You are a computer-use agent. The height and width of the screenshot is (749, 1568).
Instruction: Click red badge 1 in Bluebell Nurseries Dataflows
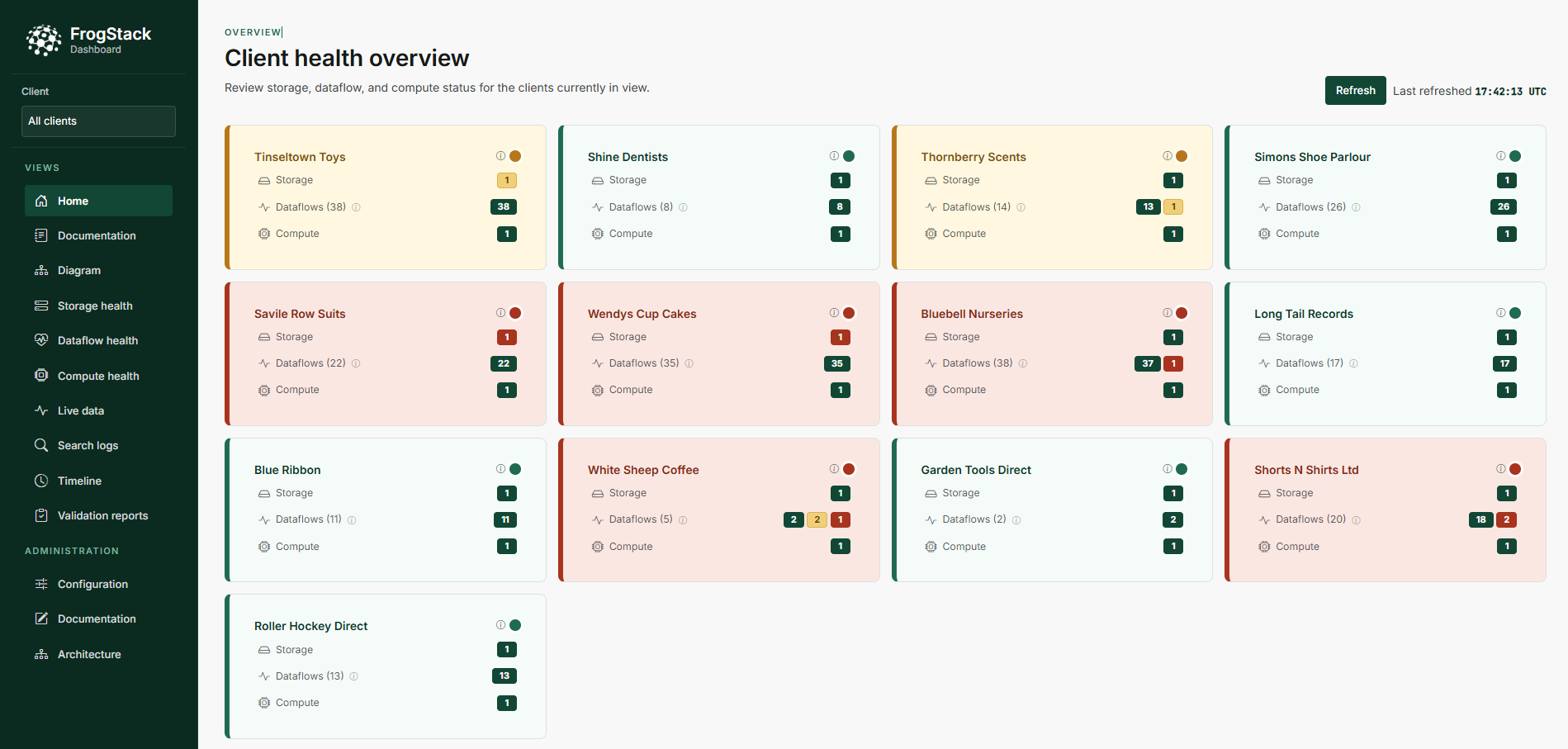(1173, 363)
